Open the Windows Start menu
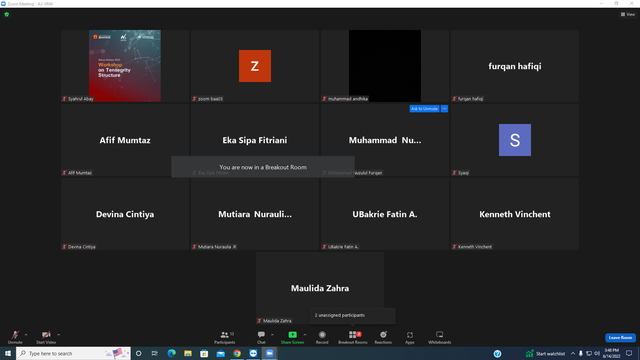This screenshot has width=640, height=360. [8, 353]
